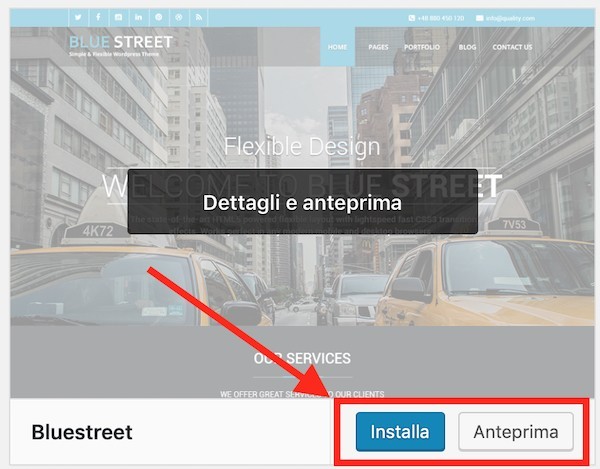Viewport: 600px width, 469px height.
Task: Click the Anteprima button
Action: point(516,432)
